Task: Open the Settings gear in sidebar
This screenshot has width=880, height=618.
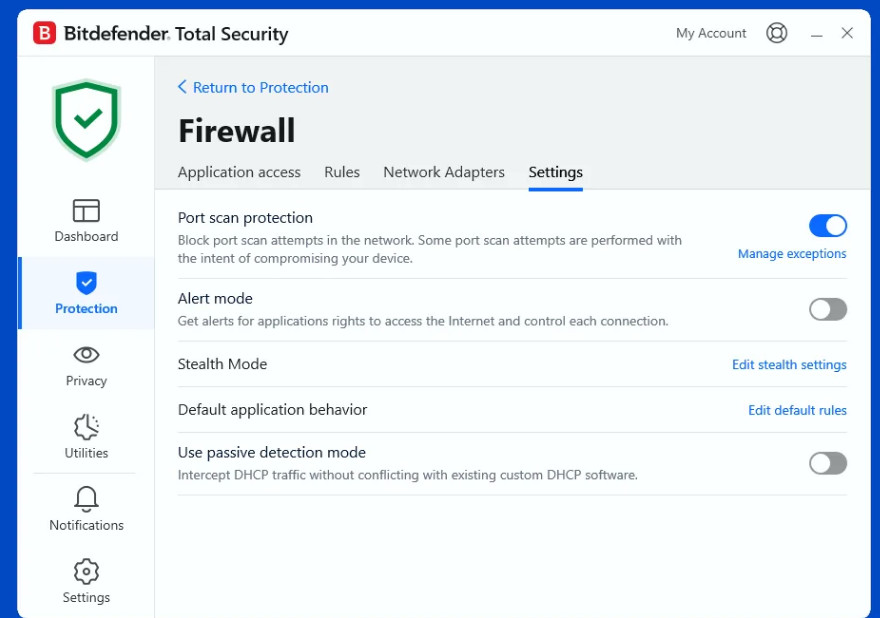Action: pyautogui.click(x=86, y=571)
